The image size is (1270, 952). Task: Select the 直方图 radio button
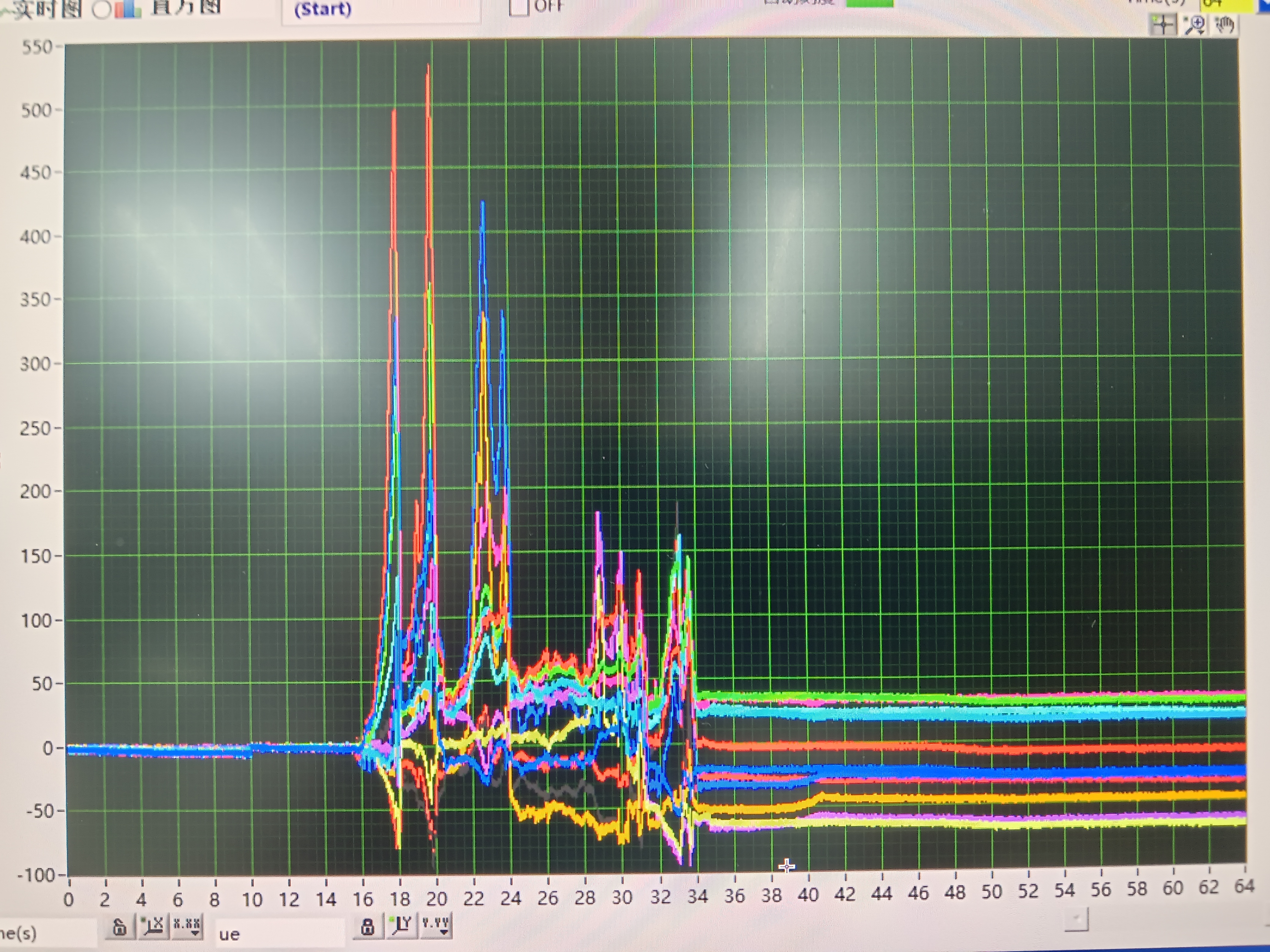[102, 9]
